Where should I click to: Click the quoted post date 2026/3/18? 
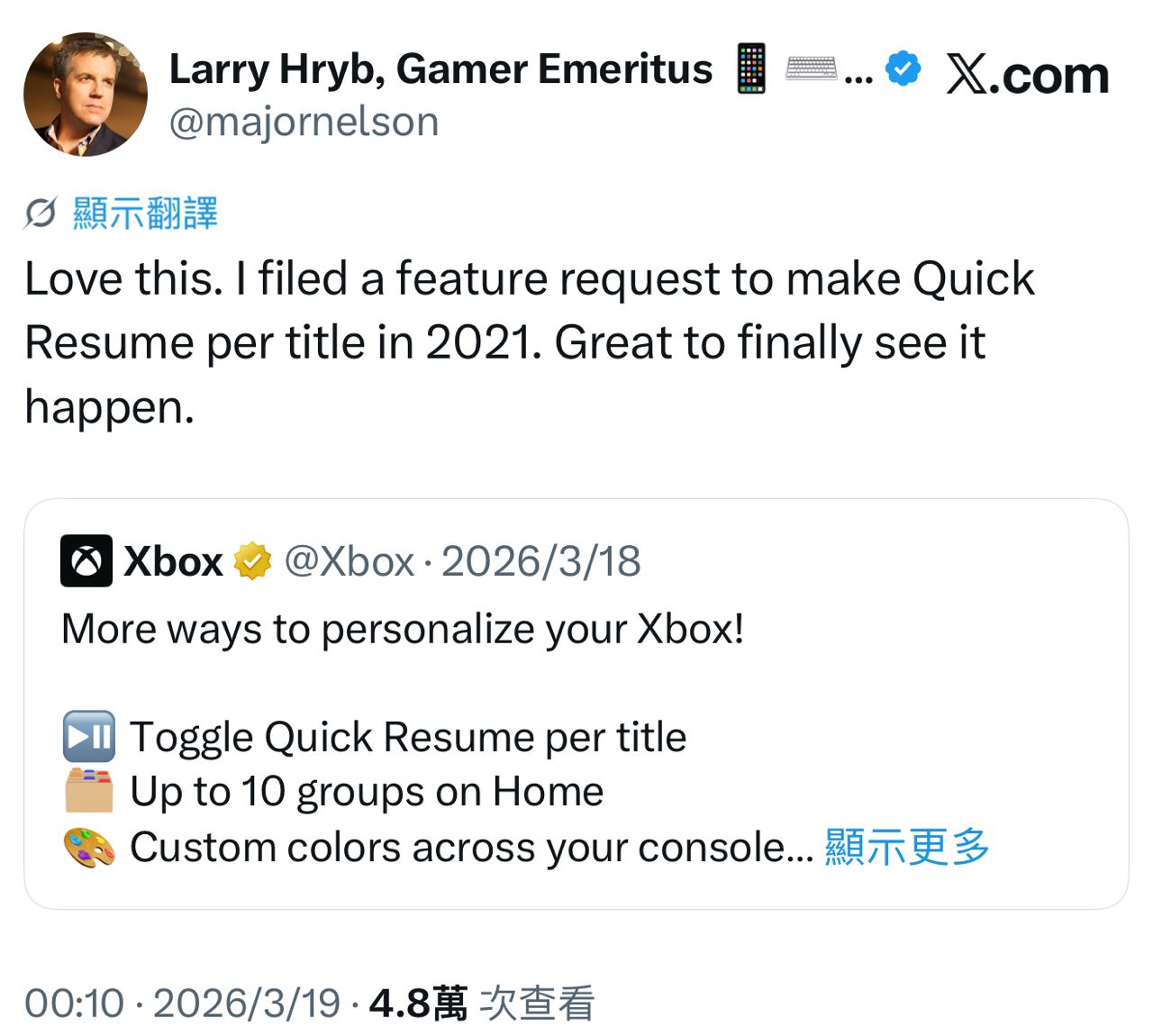[540, 561]
